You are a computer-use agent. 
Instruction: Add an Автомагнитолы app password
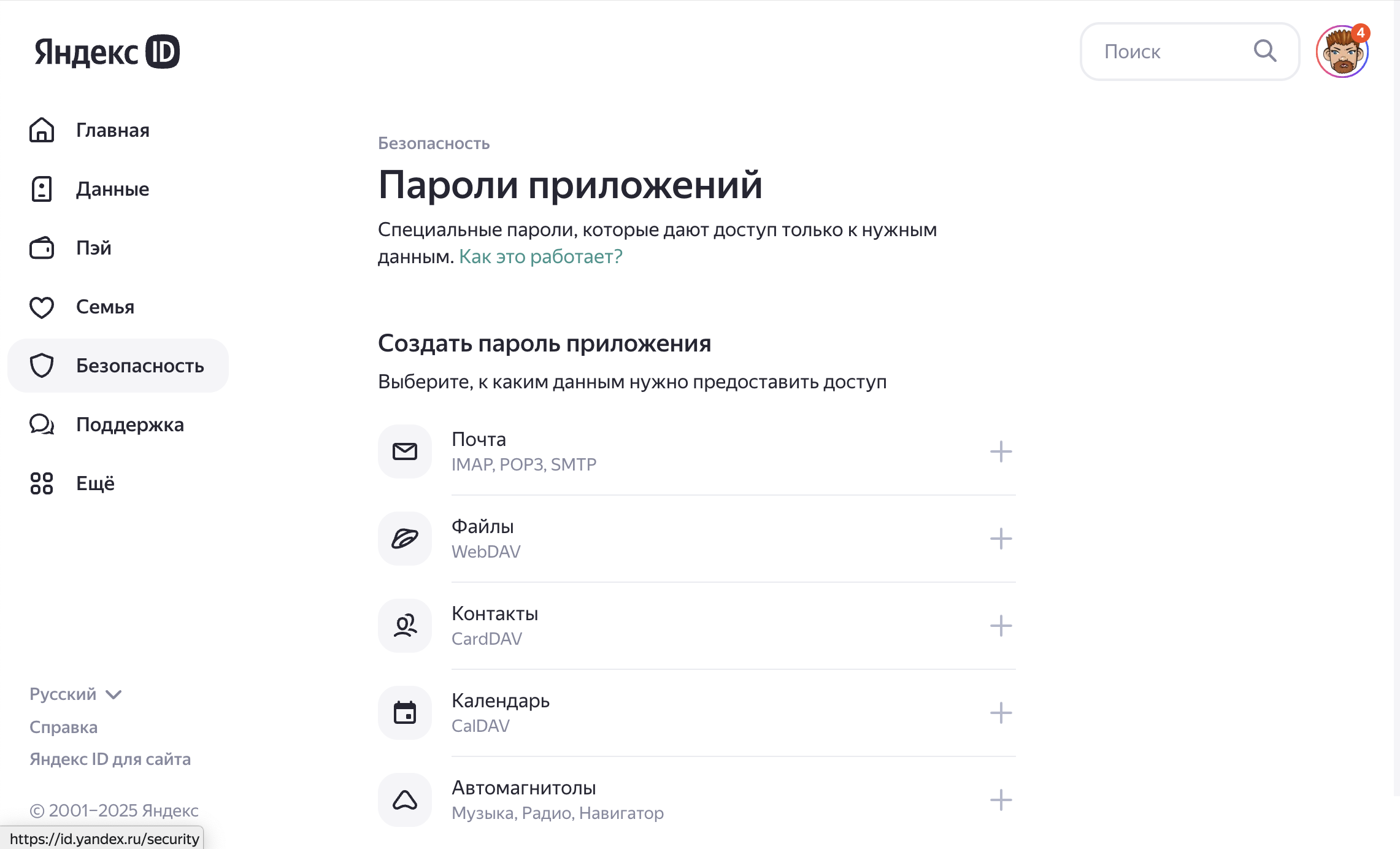coord(1001,800)
